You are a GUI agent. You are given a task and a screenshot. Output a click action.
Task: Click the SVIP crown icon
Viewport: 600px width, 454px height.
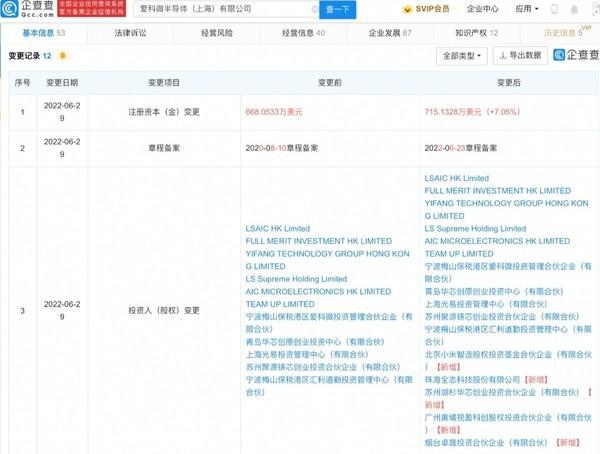click(407, 9)
